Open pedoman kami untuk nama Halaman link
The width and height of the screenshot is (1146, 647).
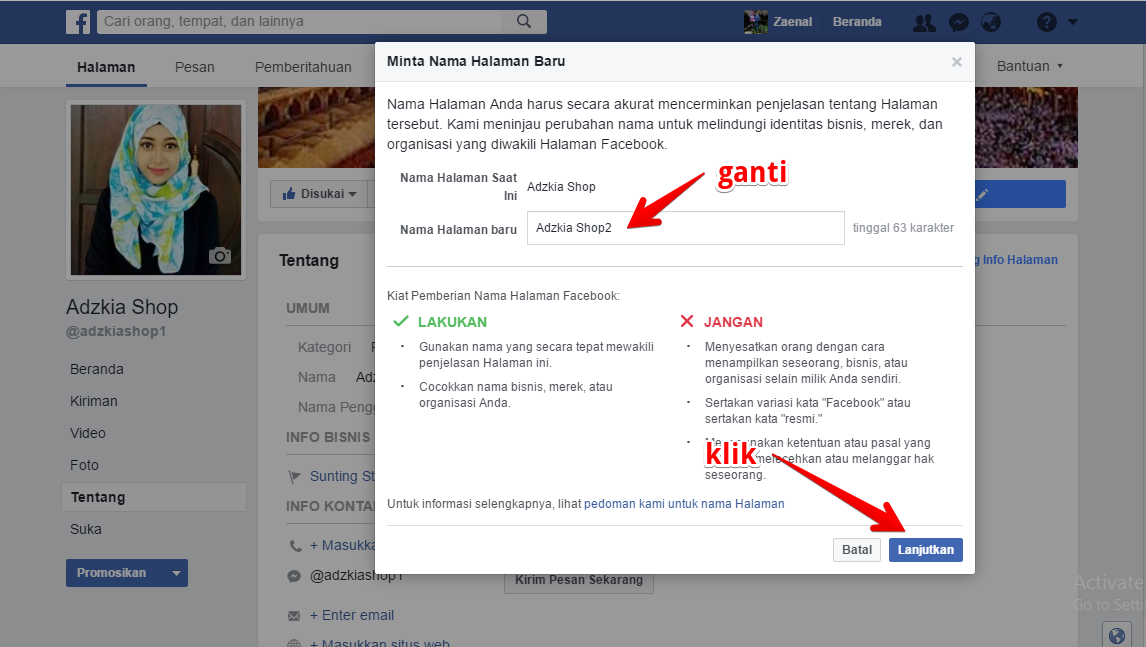pyautogui.click(x=684, y=504)
